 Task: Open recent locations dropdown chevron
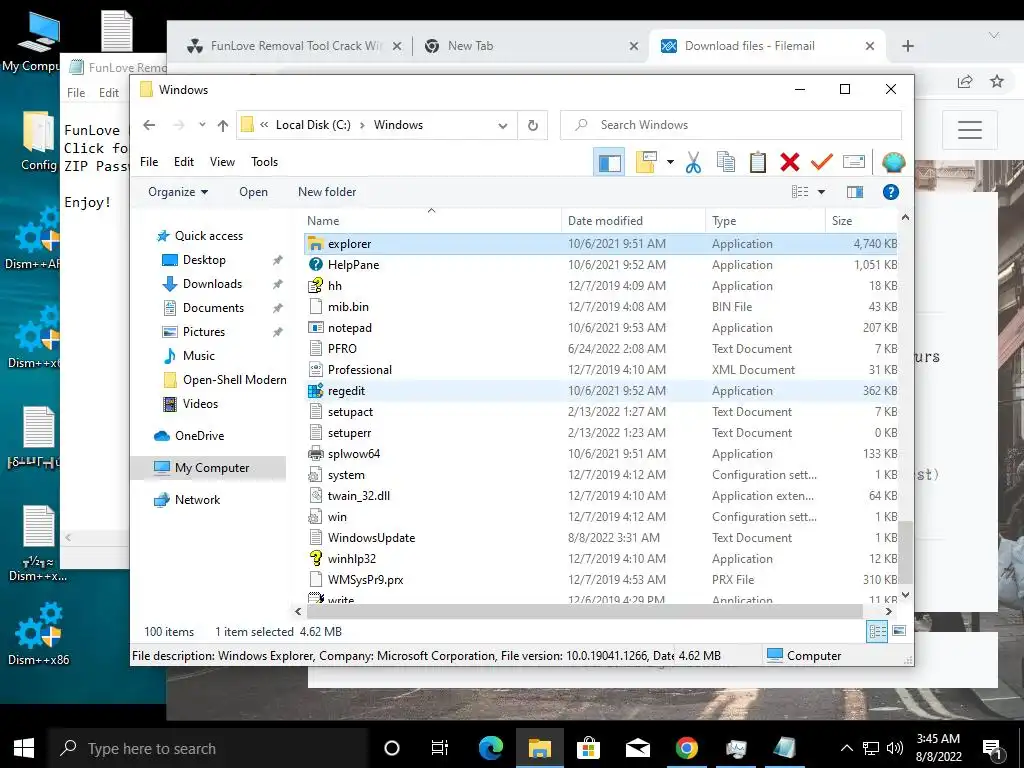pos(202,125)
